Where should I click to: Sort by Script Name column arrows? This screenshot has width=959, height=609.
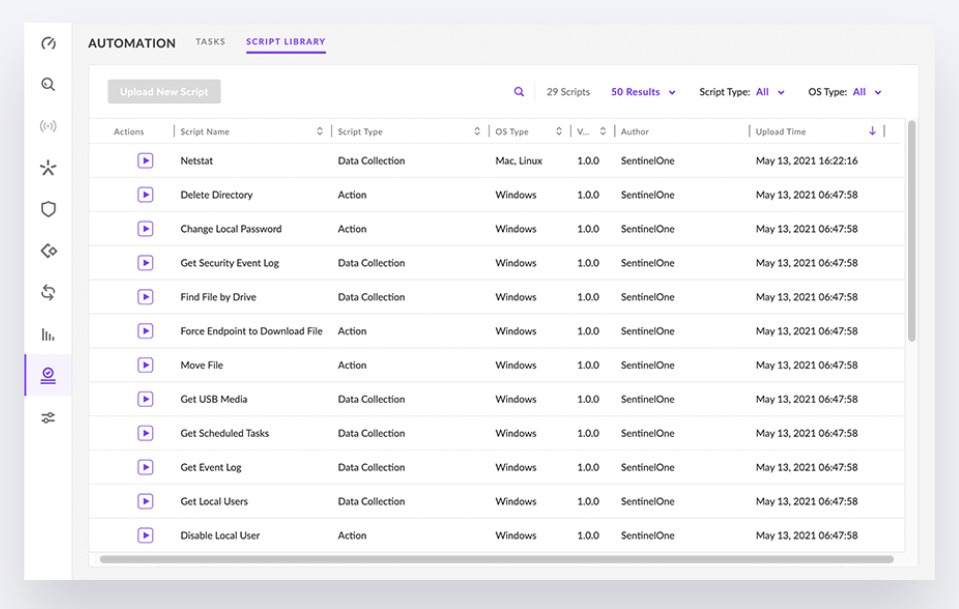[319, 131]
